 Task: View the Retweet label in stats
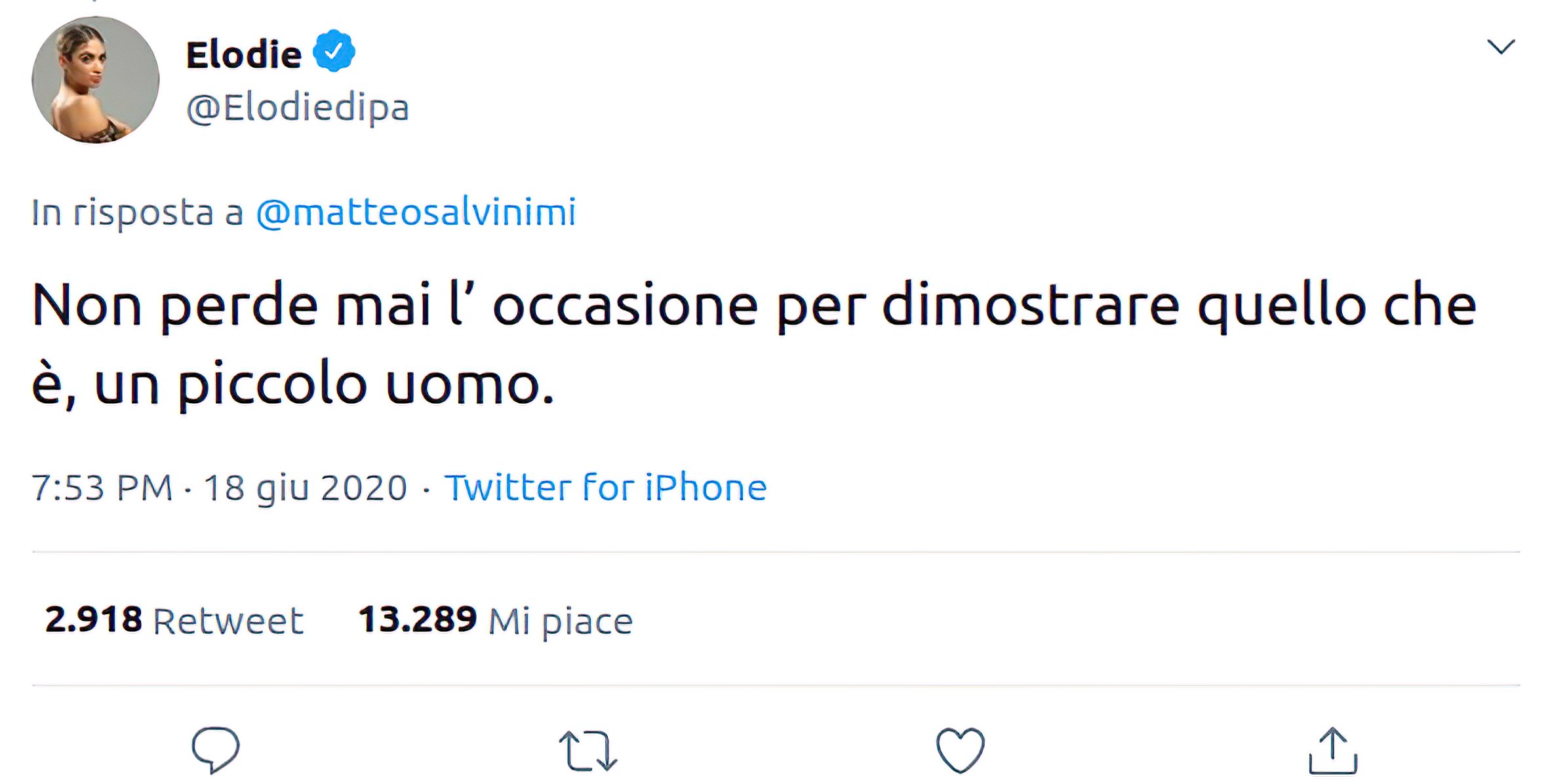pos(228,621)
